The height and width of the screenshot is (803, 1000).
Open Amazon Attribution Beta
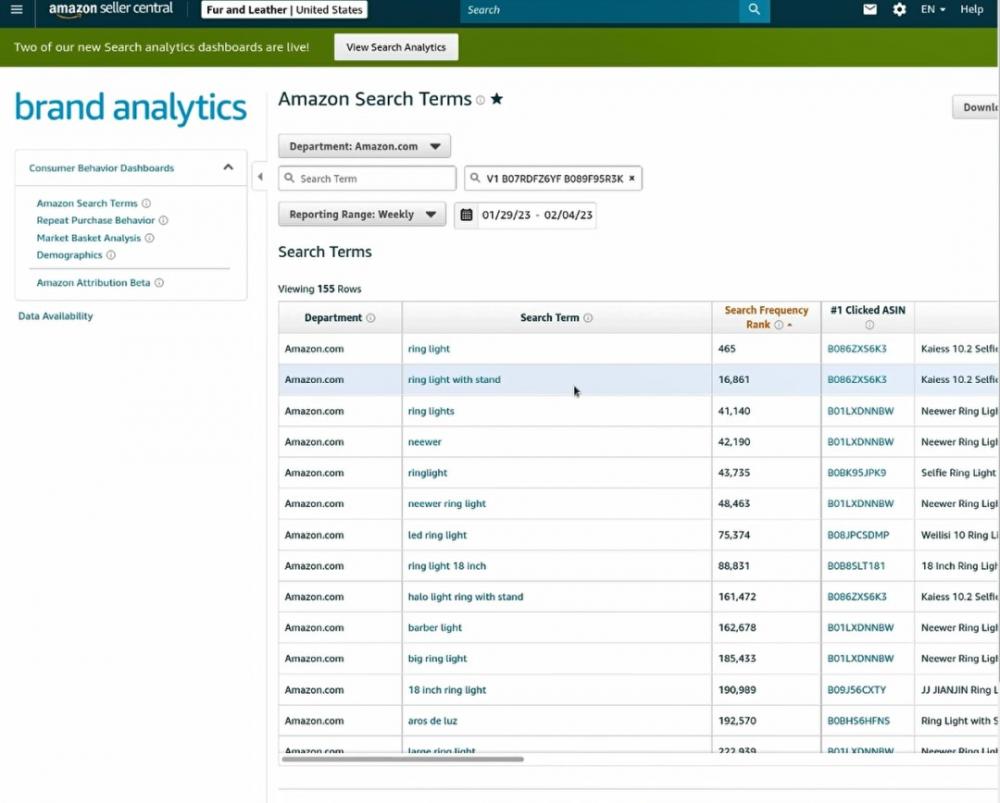point(93,283)
